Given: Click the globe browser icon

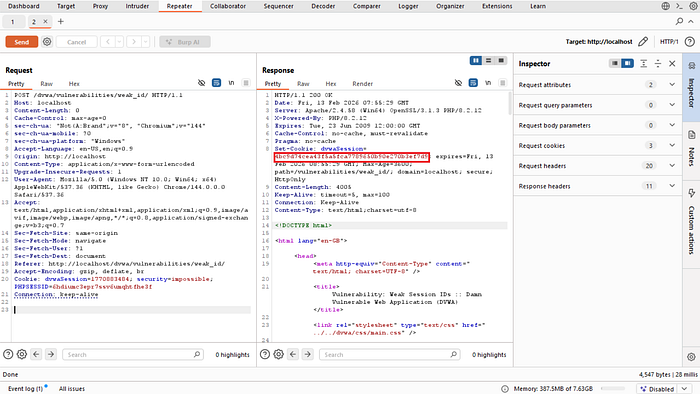Looking at the screenshot, I should pos(666,6).
